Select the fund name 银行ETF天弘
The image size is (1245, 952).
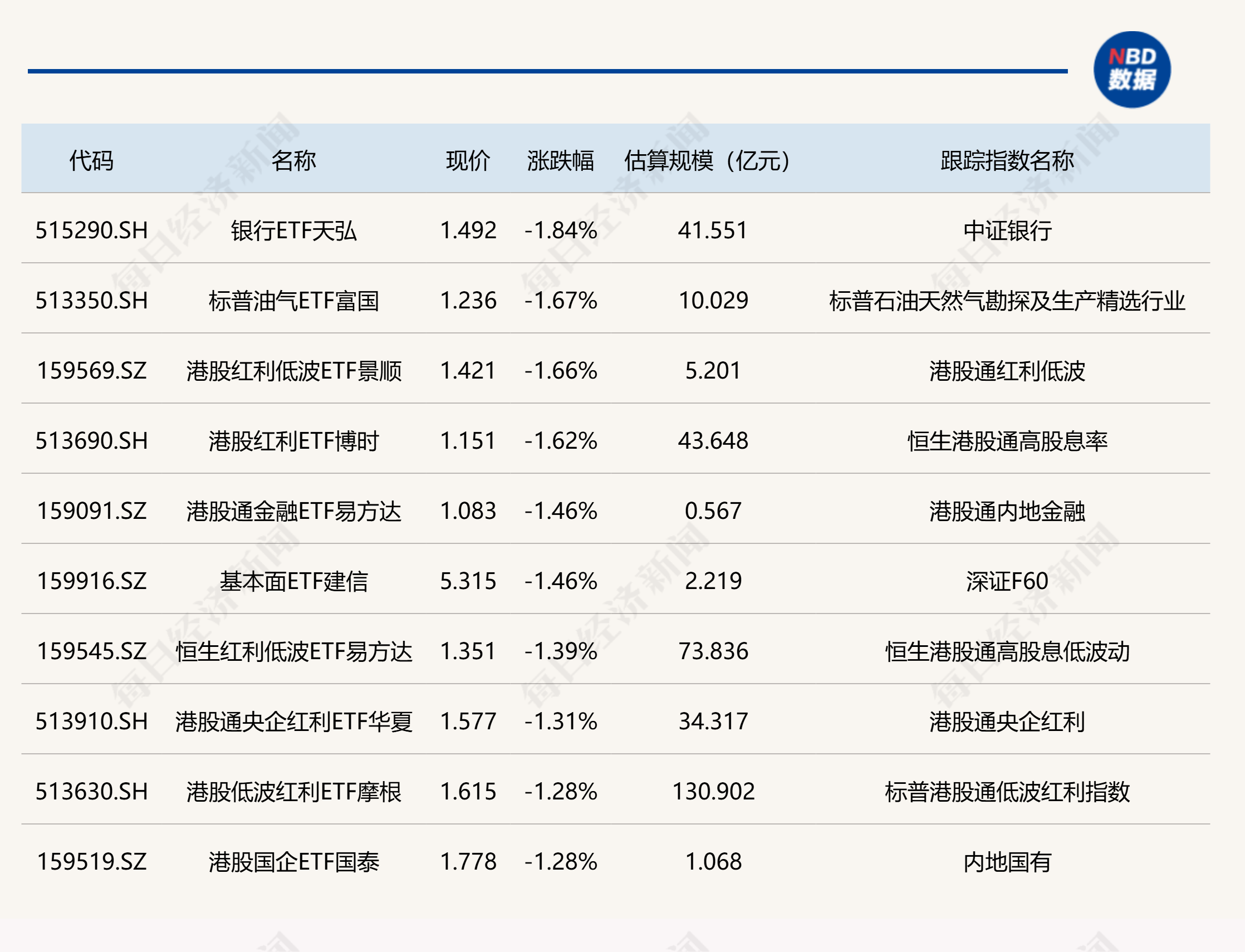click(293, 230)
